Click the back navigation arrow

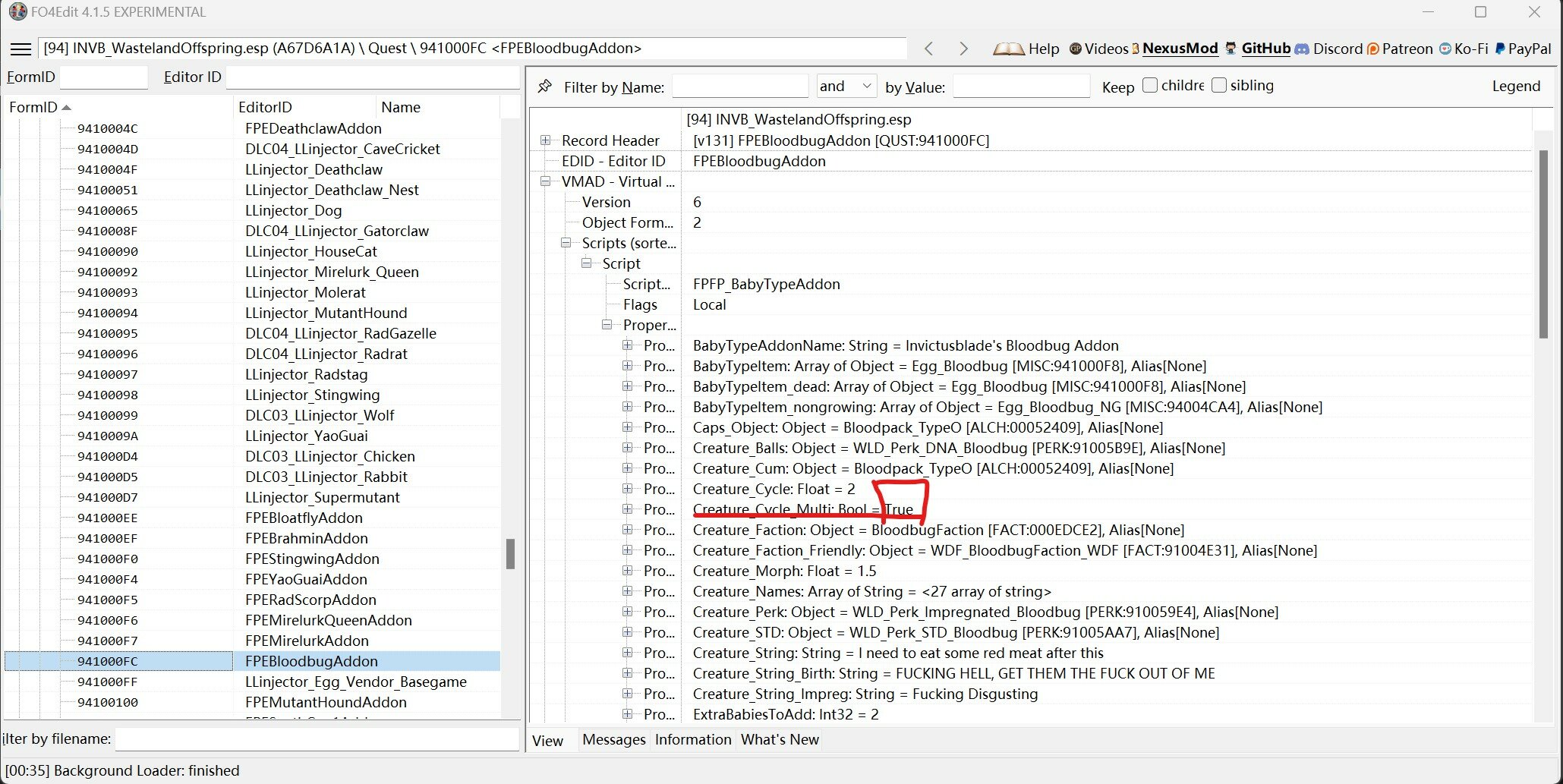[x=929, y=48]
